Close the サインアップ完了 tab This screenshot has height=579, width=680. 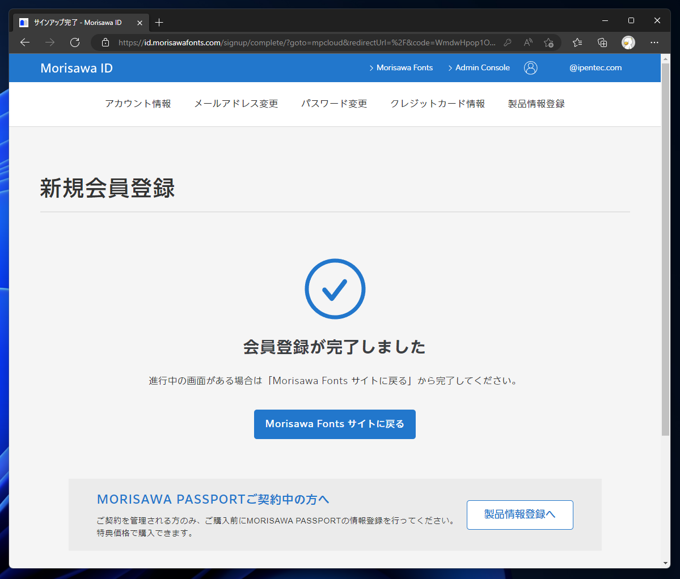click(140, 23)
